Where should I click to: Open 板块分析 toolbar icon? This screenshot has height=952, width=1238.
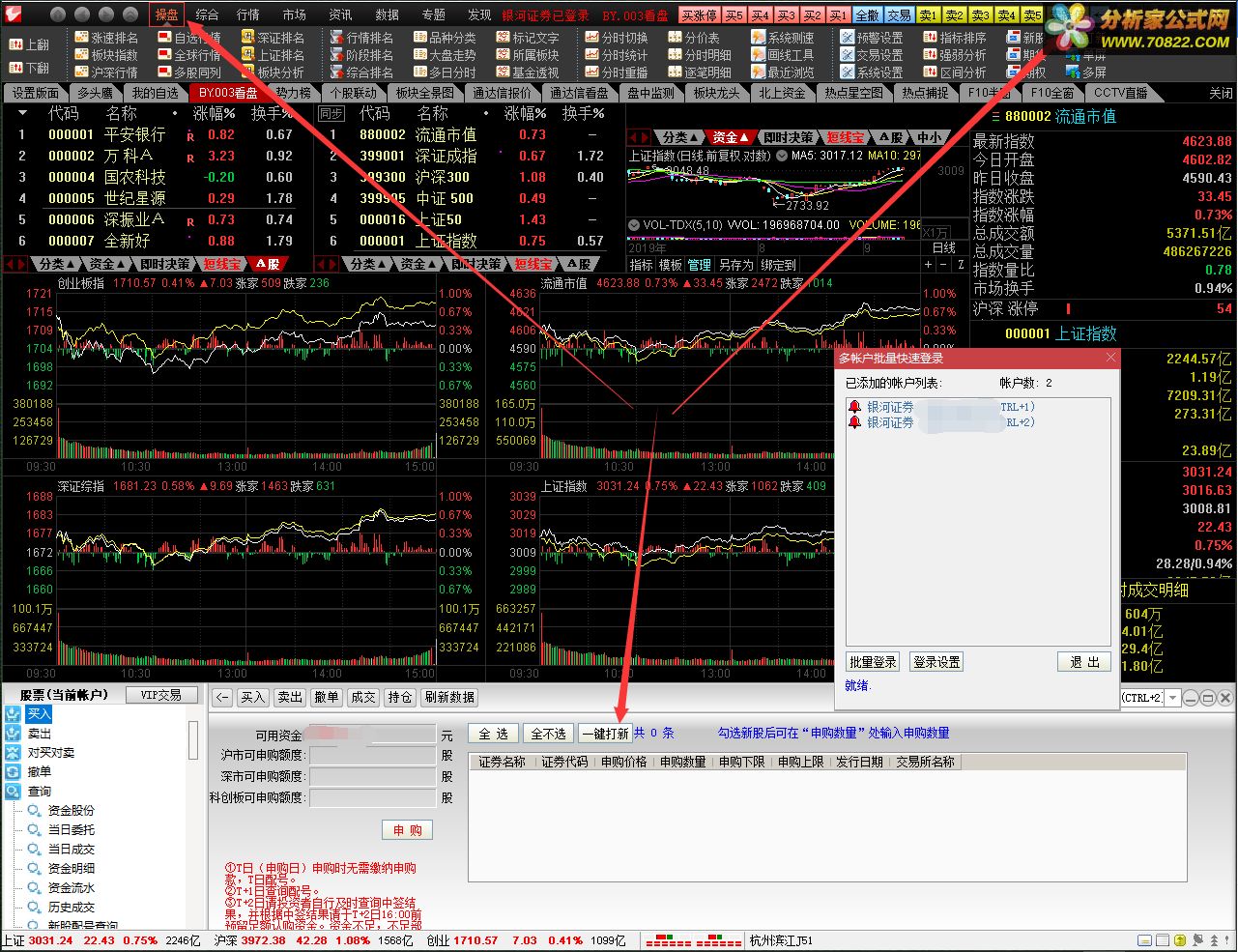click(273, 72)
